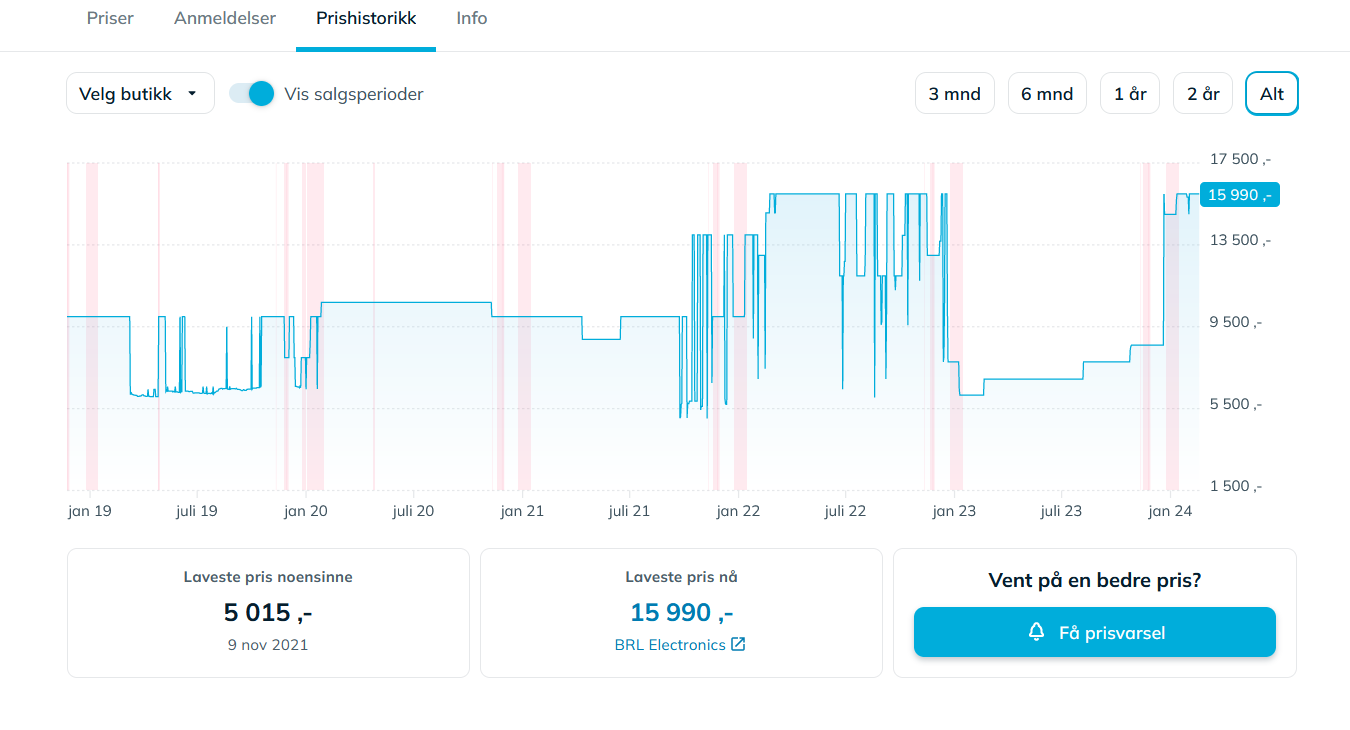
Task: Click the jan 24 axis label
Action: [x=1170, y=511]
